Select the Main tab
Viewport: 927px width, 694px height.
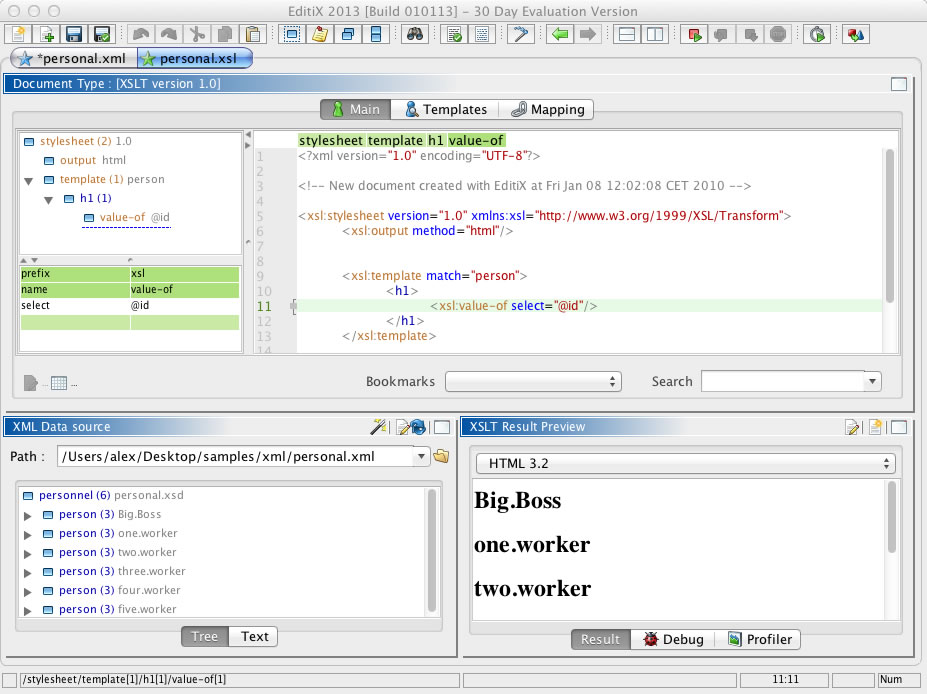point(355,109)
